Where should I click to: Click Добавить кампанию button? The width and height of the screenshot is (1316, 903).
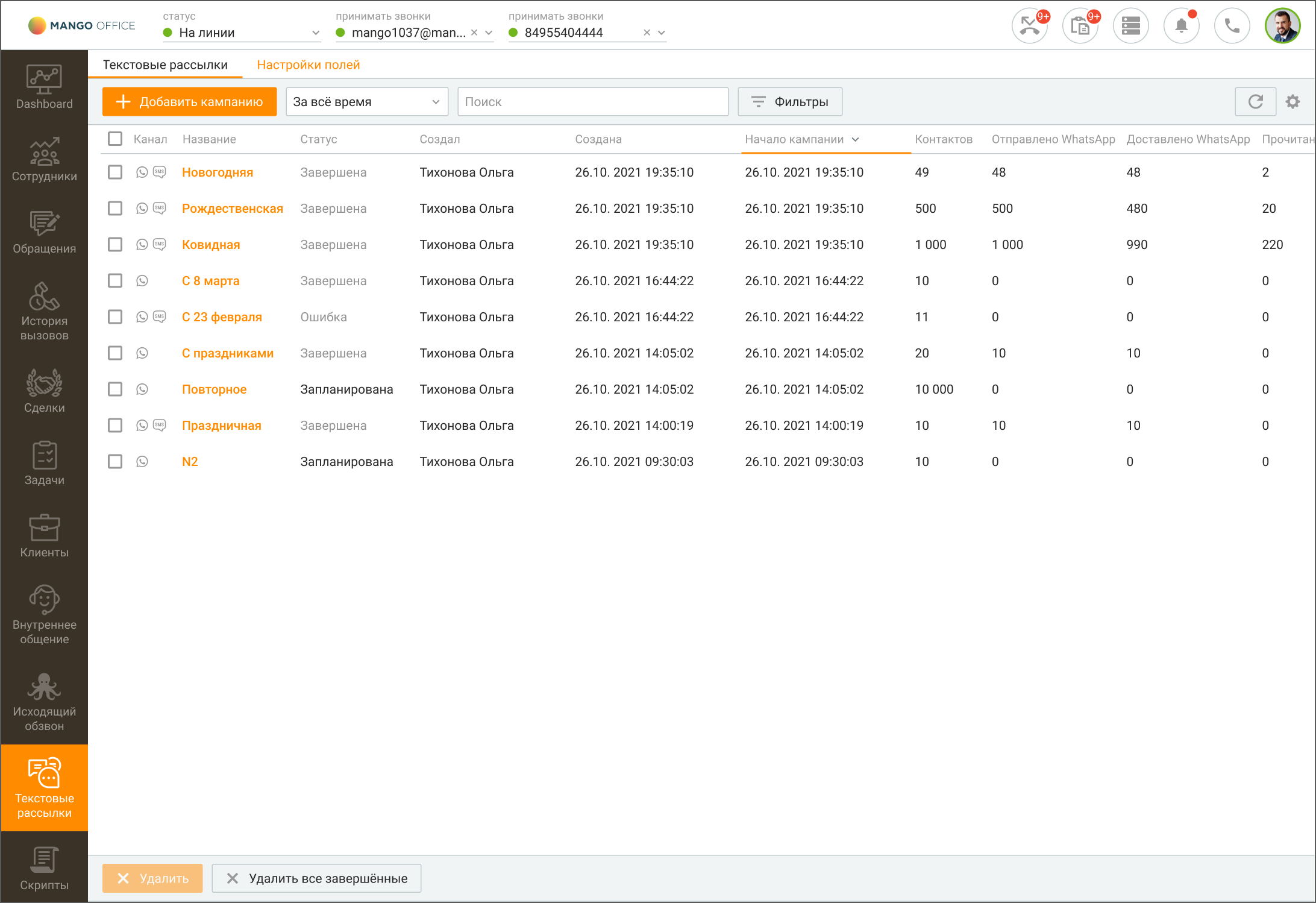point(189,101)
